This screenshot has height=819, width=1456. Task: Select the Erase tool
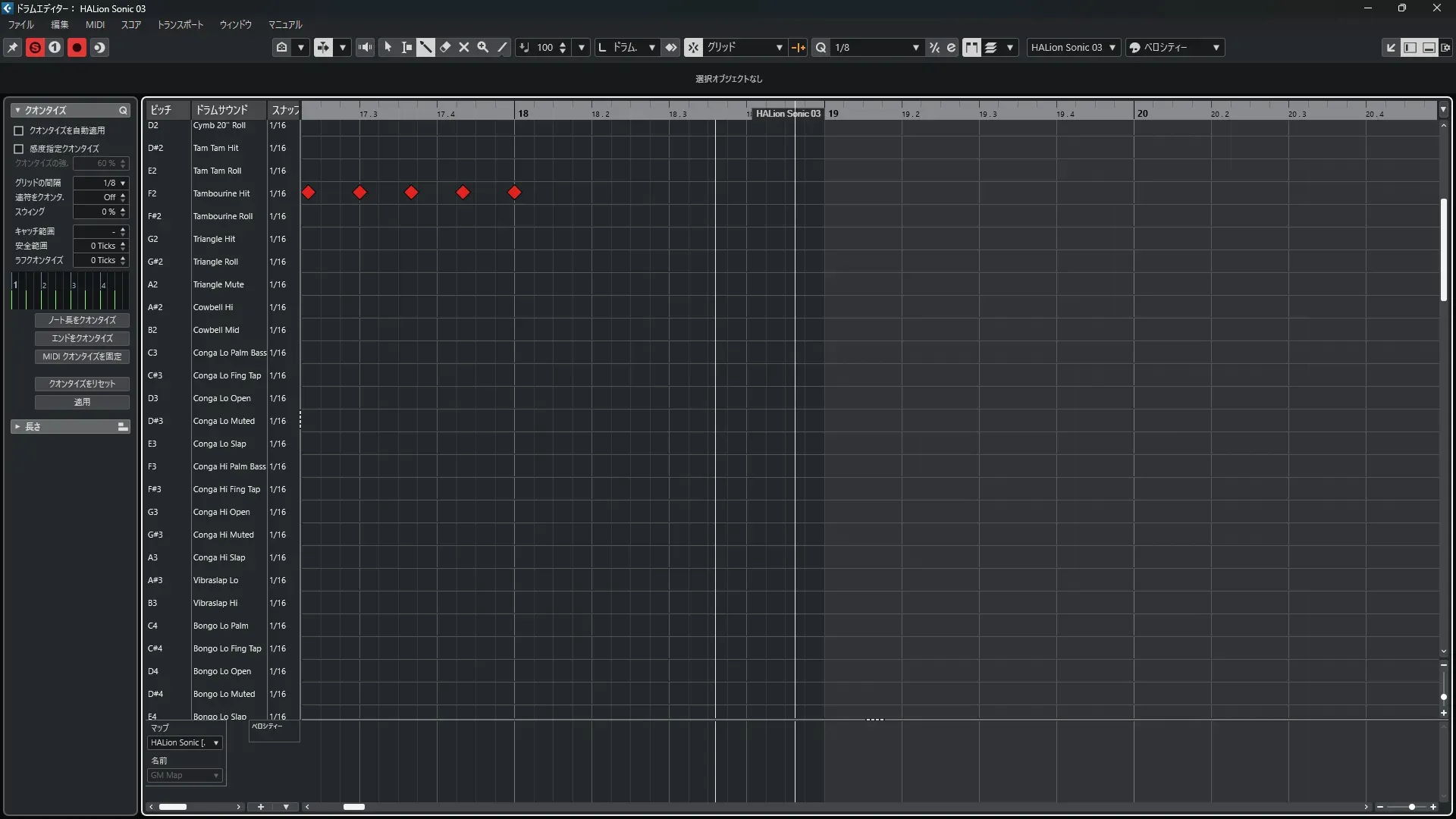(x=445, y=47)
